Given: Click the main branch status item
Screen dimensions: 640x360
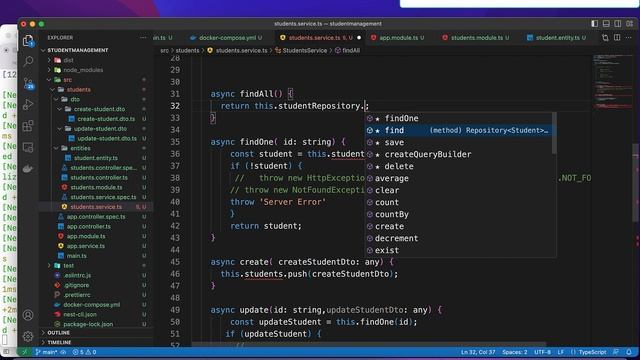Looking at the screenshot, I should pos(47,352).
